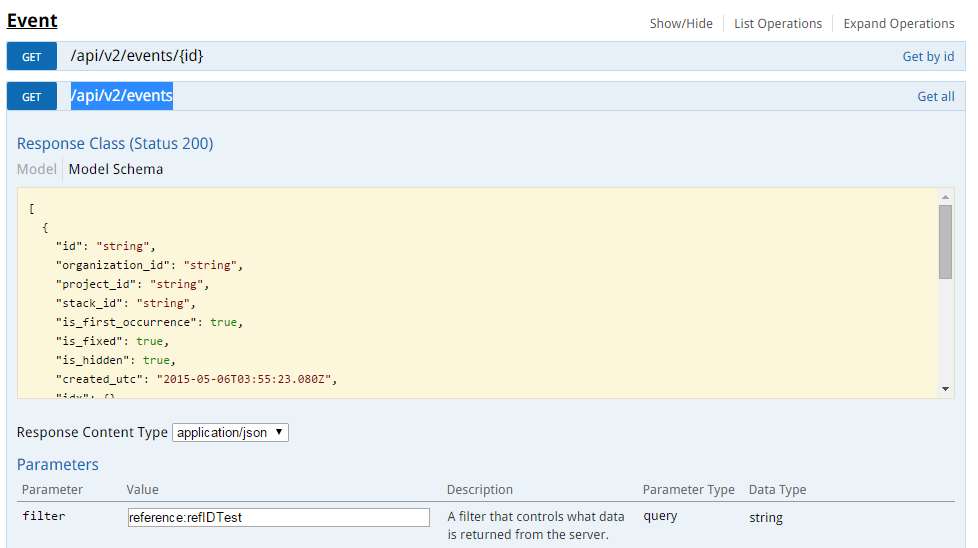
Task: Switch to the Model Schema tab
Action: [x=116, y=169]
